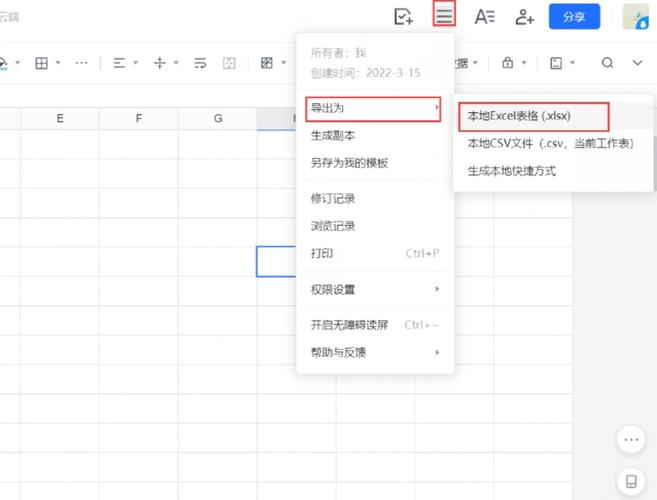Expand the horizontal align dropdown arrow

click(x=135, y=62)
